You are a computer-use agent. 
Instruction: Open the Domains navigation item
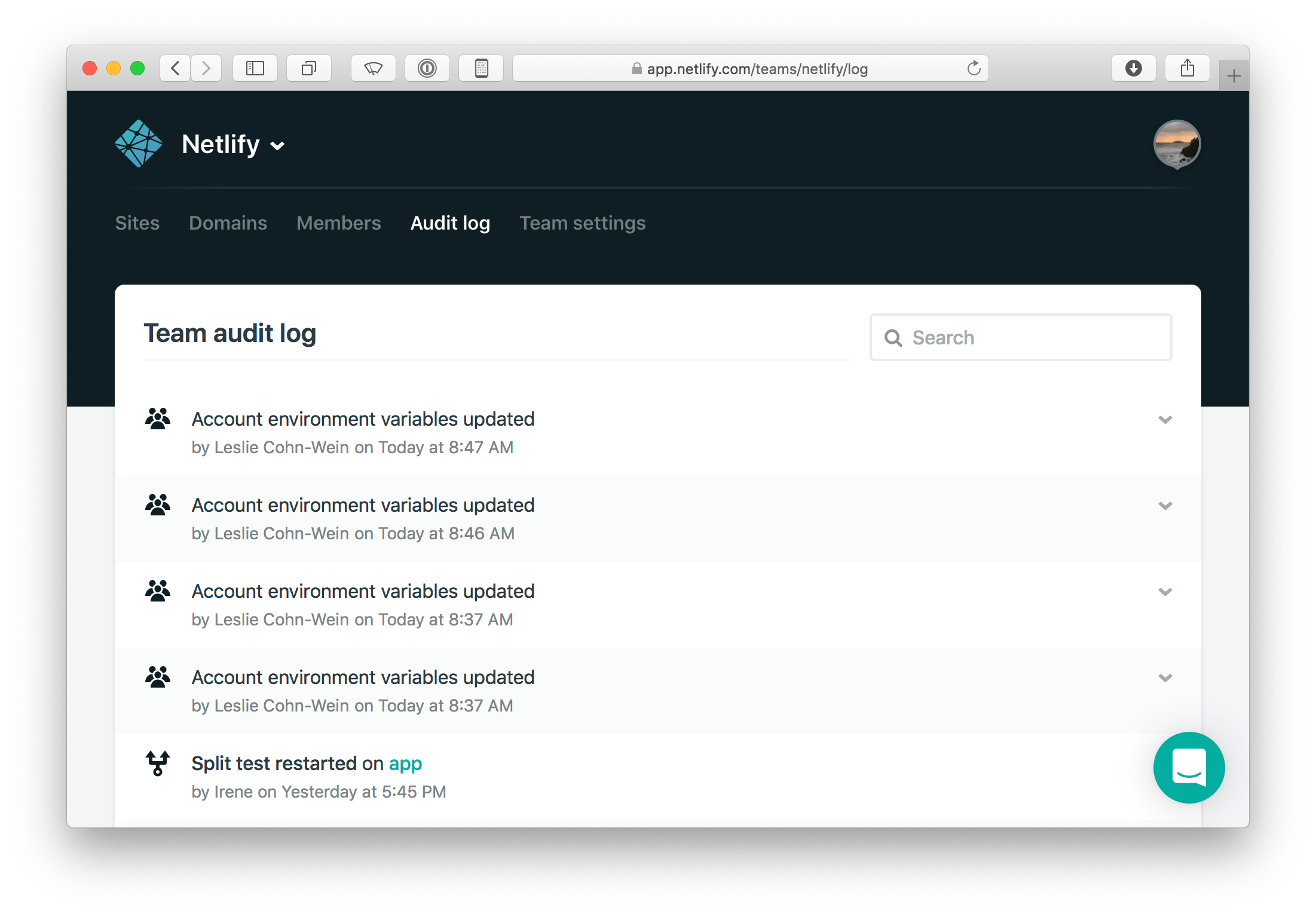(227, 222)
